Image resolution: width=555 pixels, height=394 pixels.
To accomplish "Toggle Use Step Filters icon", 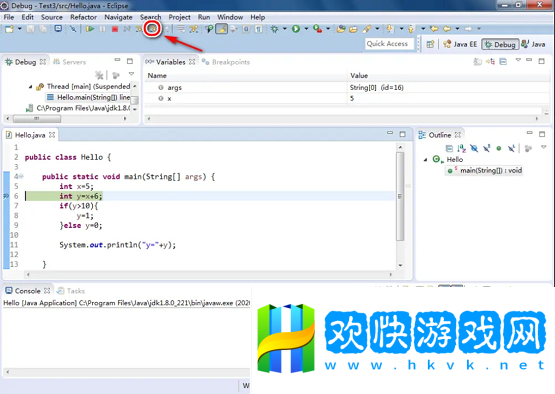I will click(x=193, y=29).
